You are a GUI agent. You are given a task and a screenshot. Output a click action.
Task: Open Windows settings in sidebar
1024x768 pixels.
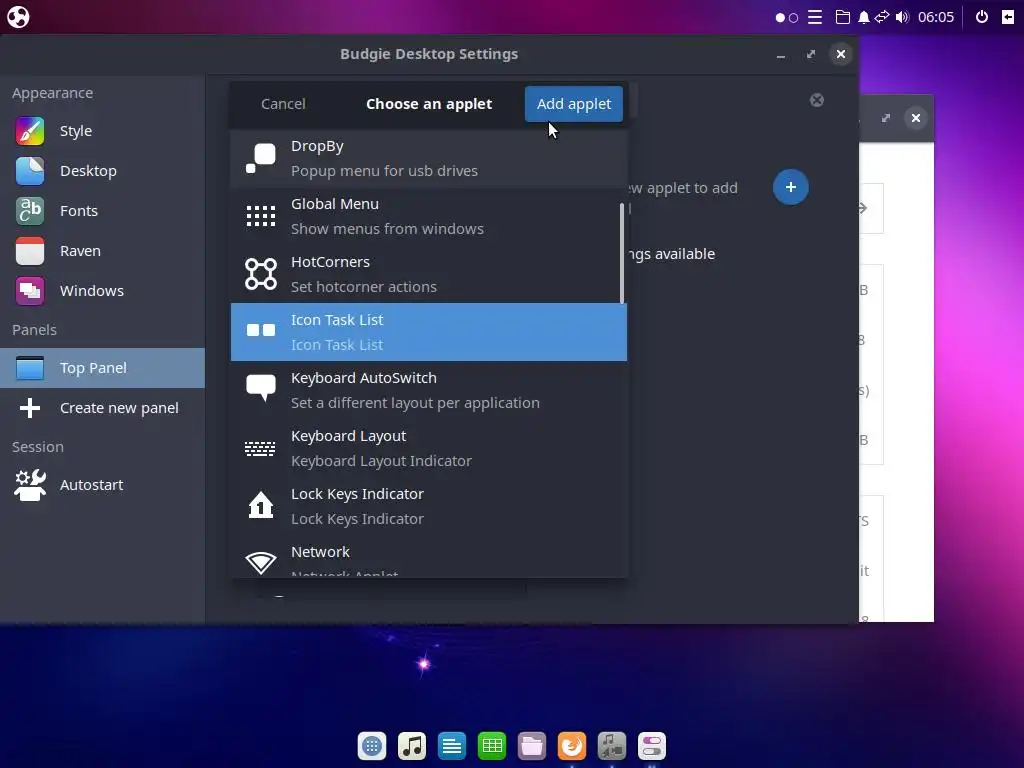tap(103, 291)
